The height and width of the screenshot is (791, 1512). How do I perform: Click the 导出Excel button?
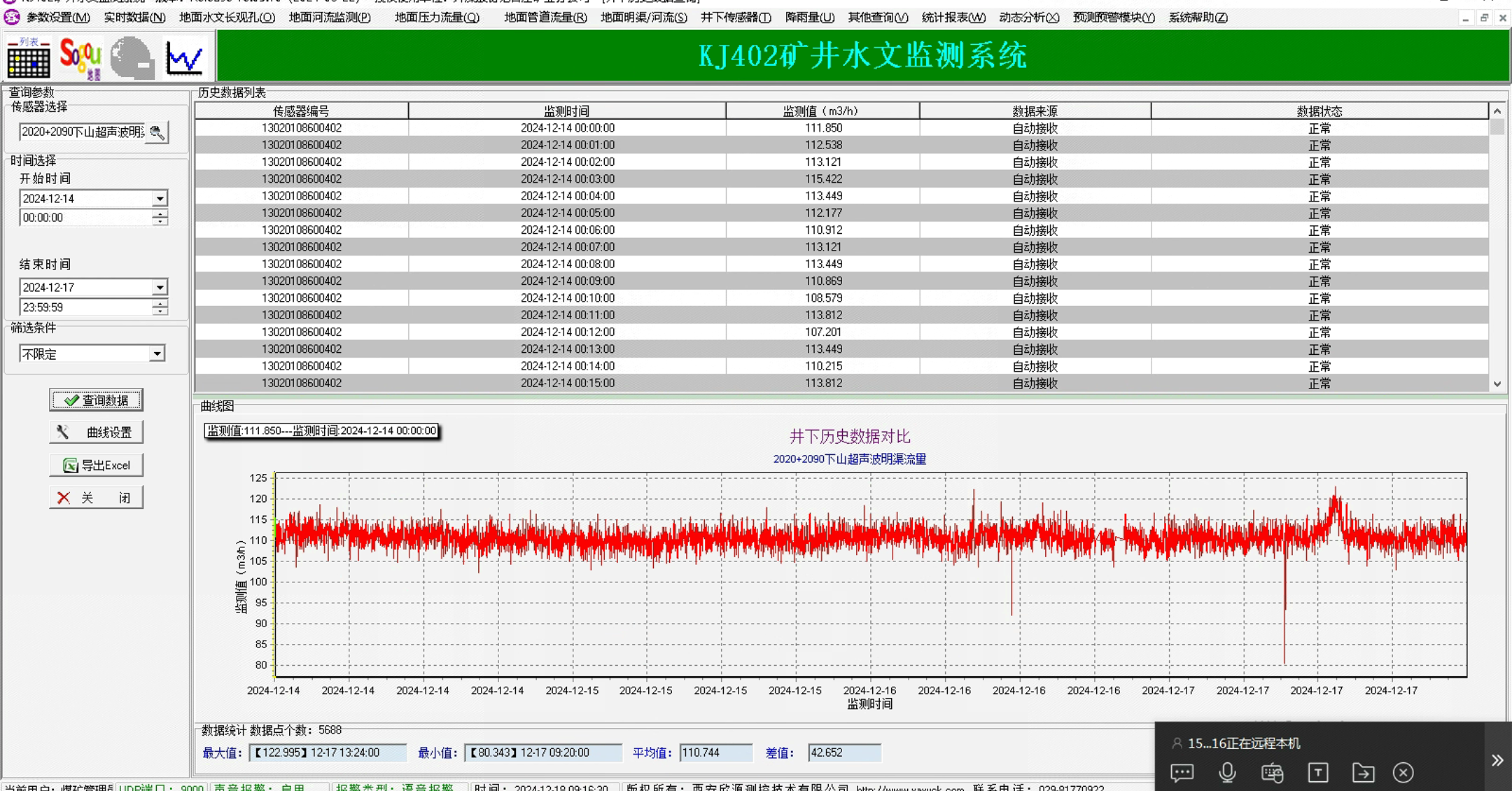[97, 465]
